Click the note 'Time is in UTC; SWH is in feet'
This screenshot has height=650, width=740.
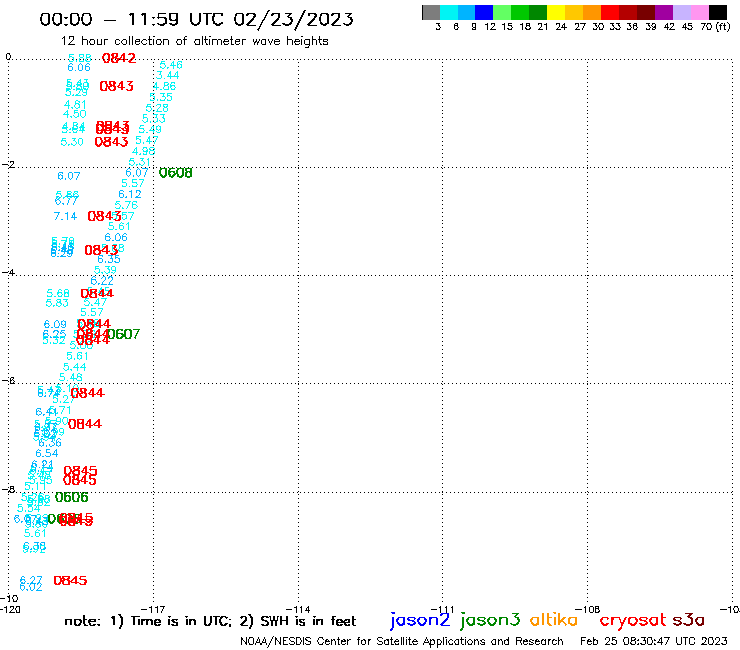210,621
